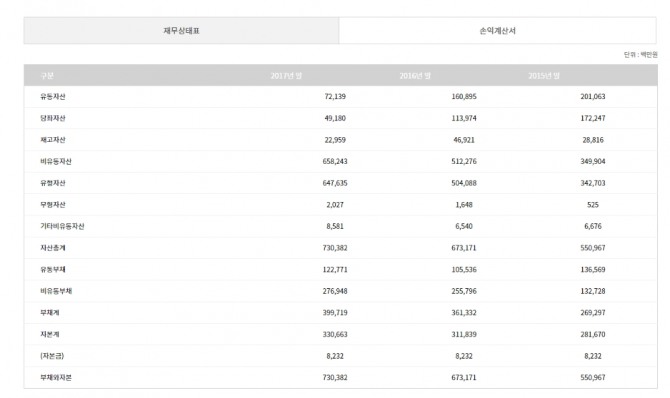Click the 무형자산 2015 value 525
Screen dimensions: 670x398
click(593, 205)
